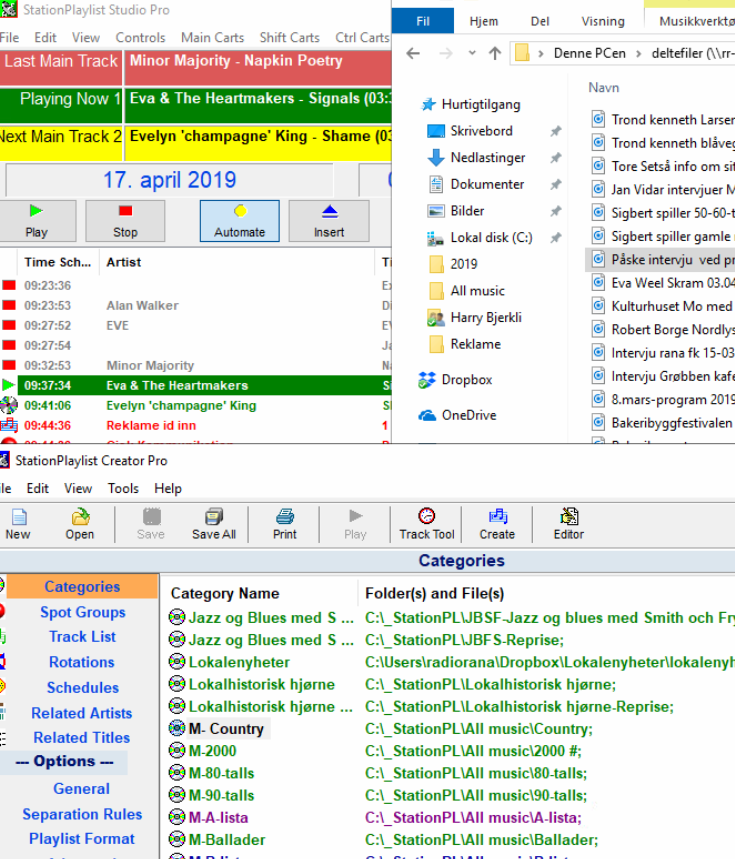Image resolution: width=735 pixels, height=859 pixels.
Task: Open Schedules in Creator sidebar
Action: (x=83, y=688)
